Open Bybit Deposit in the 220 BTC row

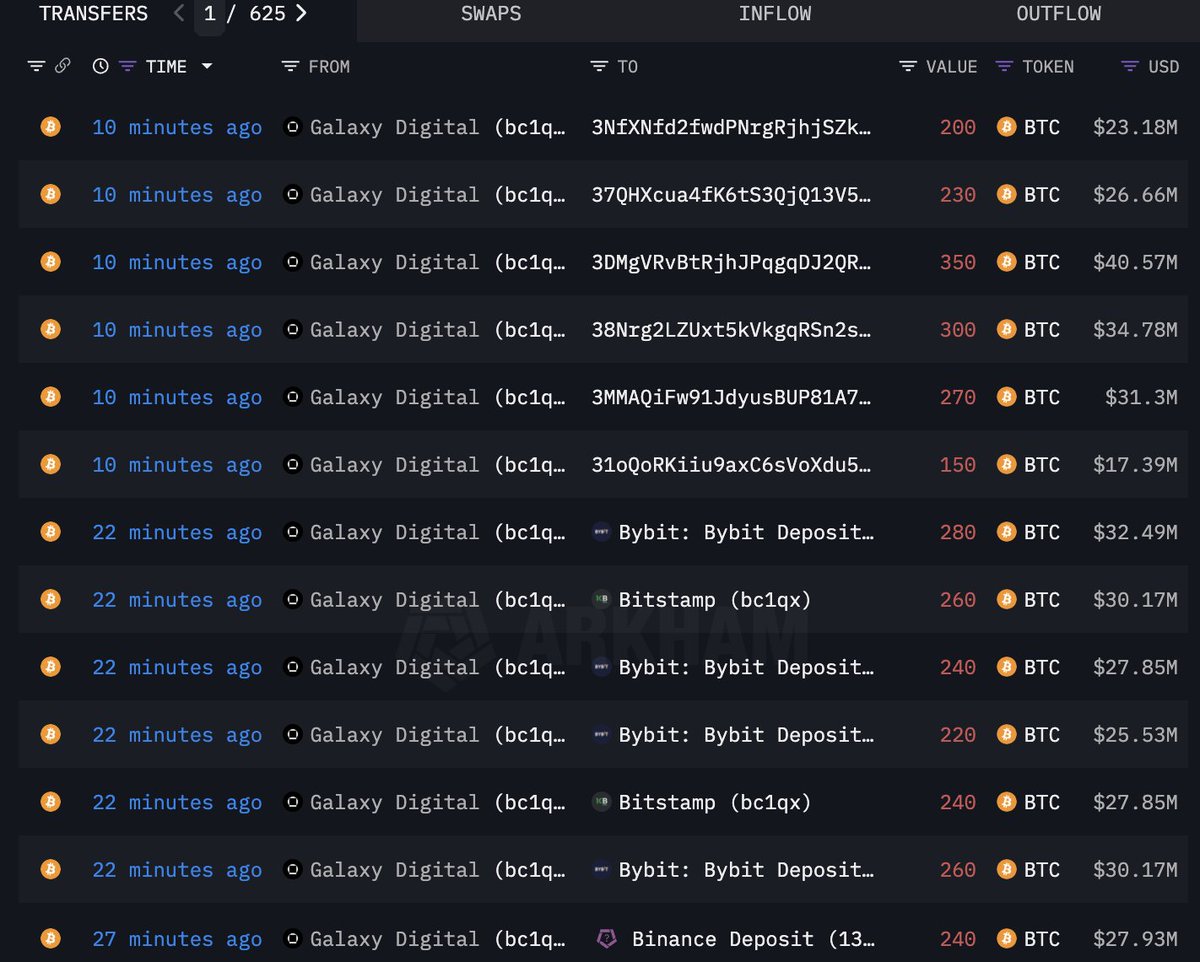pos(746,734)
